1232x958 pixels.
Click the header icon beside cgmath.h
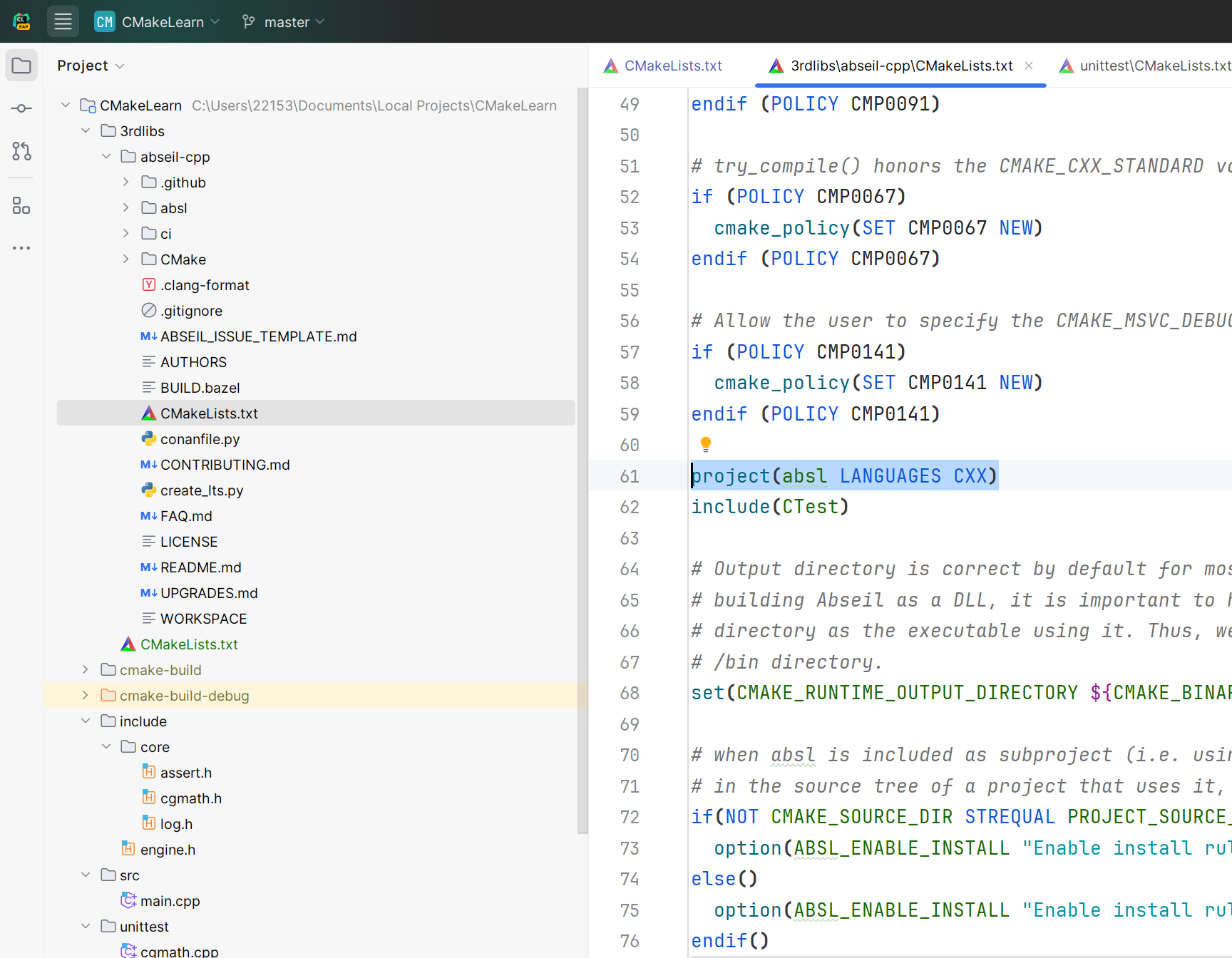pos(148,798)
